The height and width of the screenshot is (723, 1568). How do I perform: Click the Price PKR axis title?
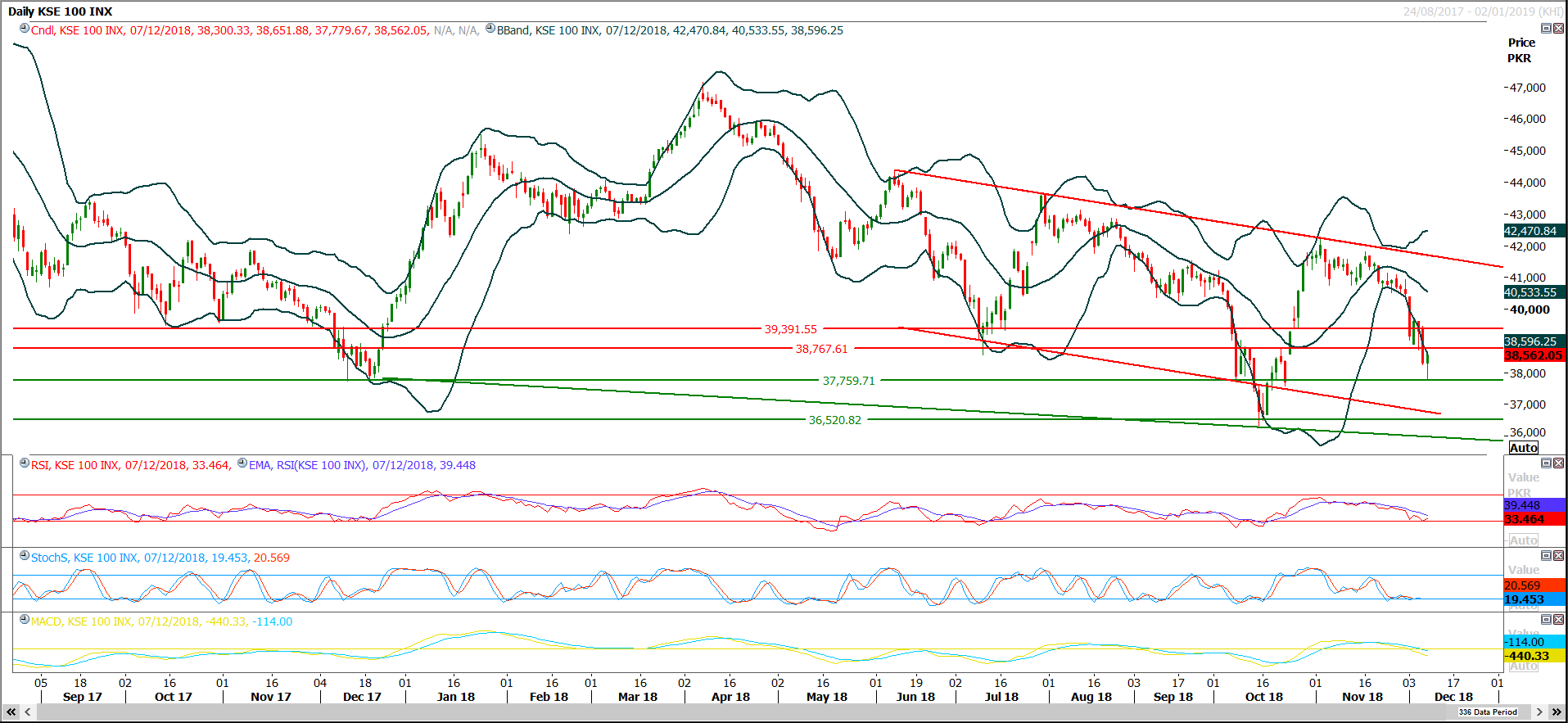point(1521,50)
